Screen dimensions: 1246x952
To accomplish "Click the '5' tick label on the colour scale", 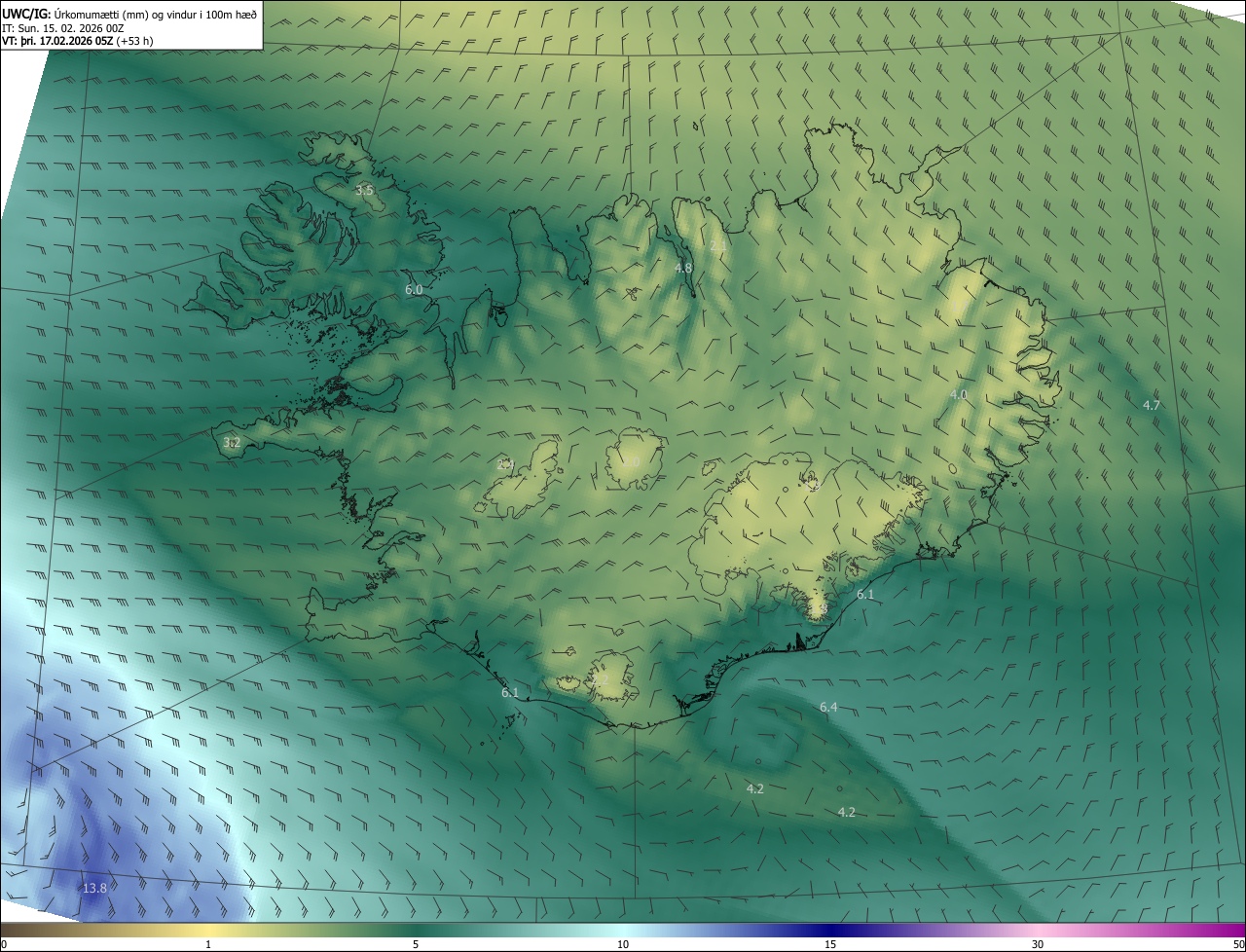I will 416,944.
